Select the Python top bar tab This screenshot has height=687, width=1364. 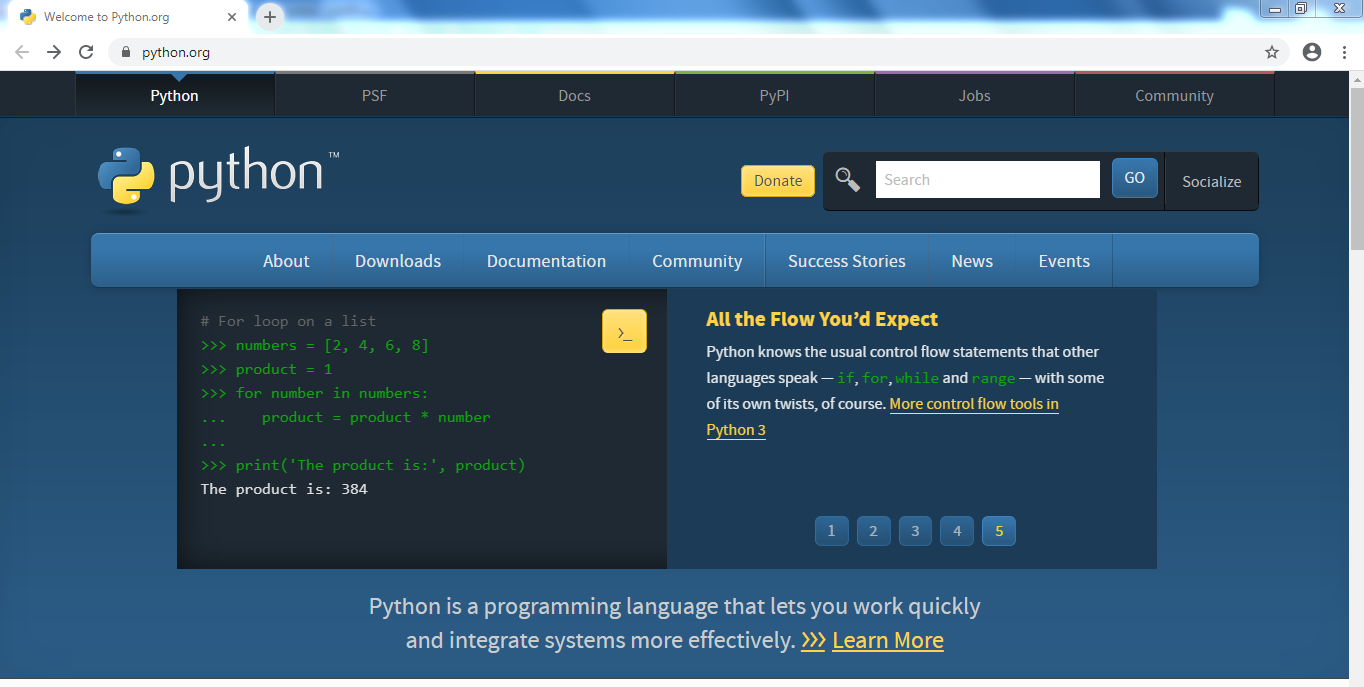point(175,96)
